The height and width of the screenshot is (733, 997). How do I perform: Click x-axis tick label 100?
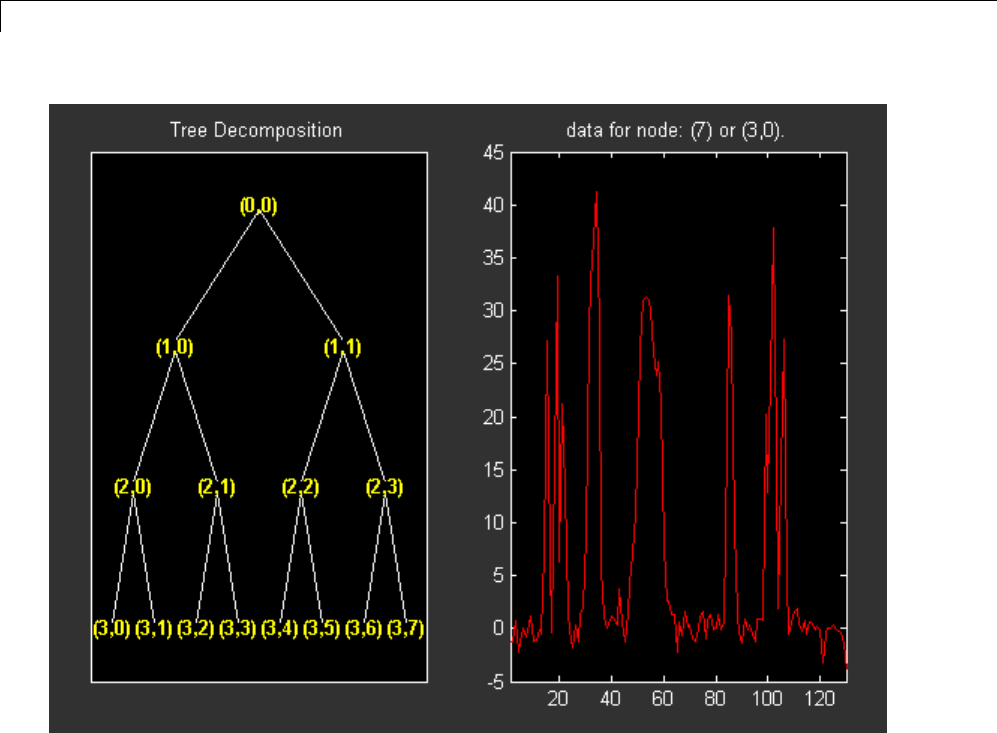click(x=767, y=699)
